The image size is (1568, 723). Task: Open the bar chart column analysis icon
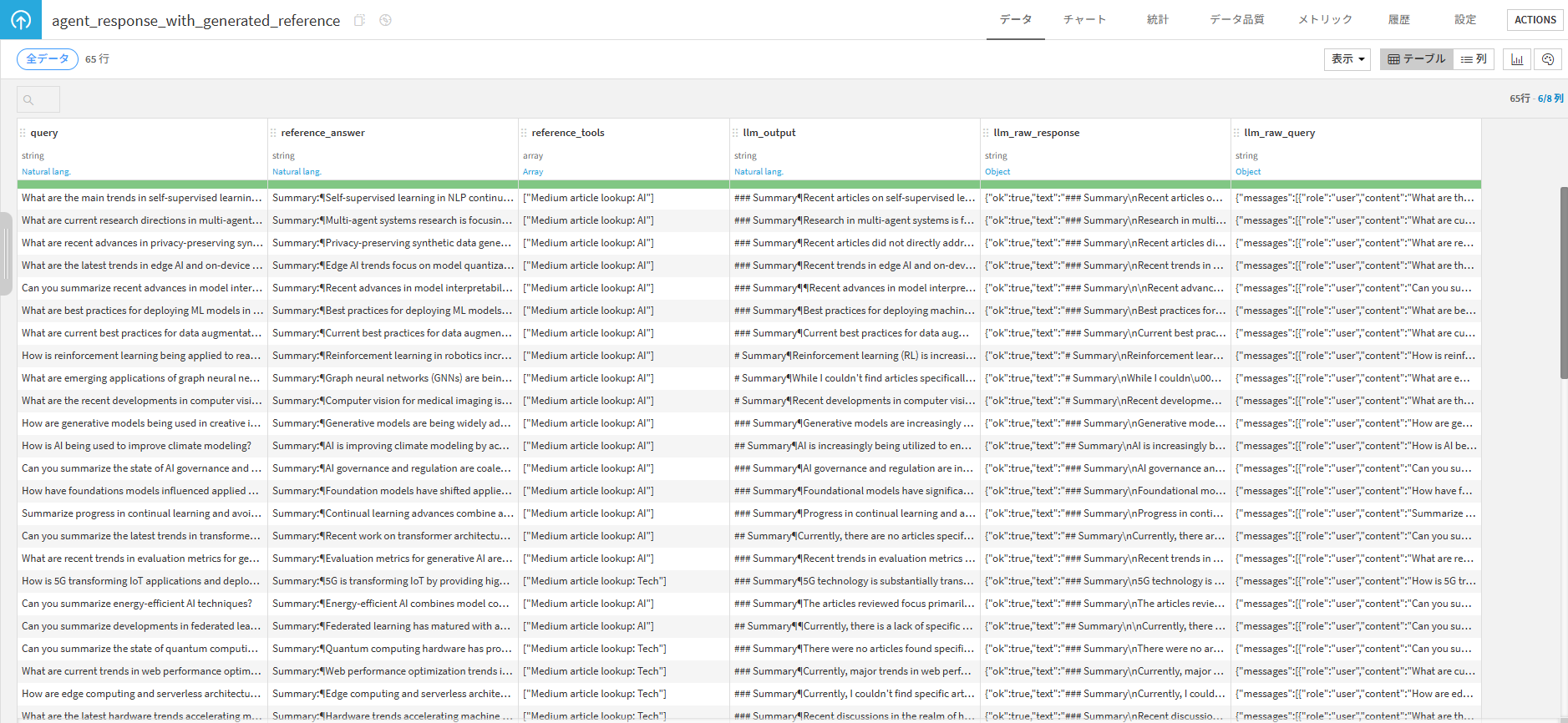pos(1517,59)
